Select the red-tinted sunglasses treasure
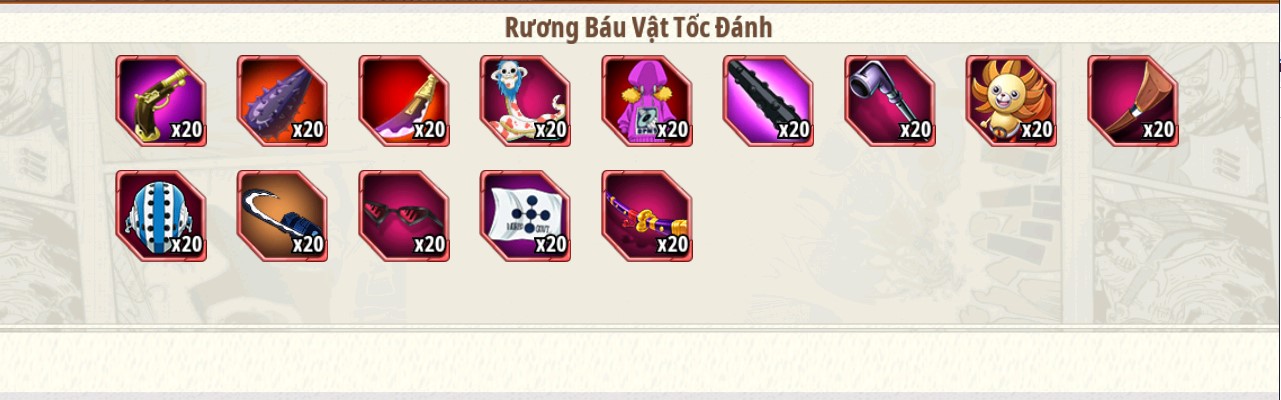Viewport: 1281px width, 400px height. [404, 216]
